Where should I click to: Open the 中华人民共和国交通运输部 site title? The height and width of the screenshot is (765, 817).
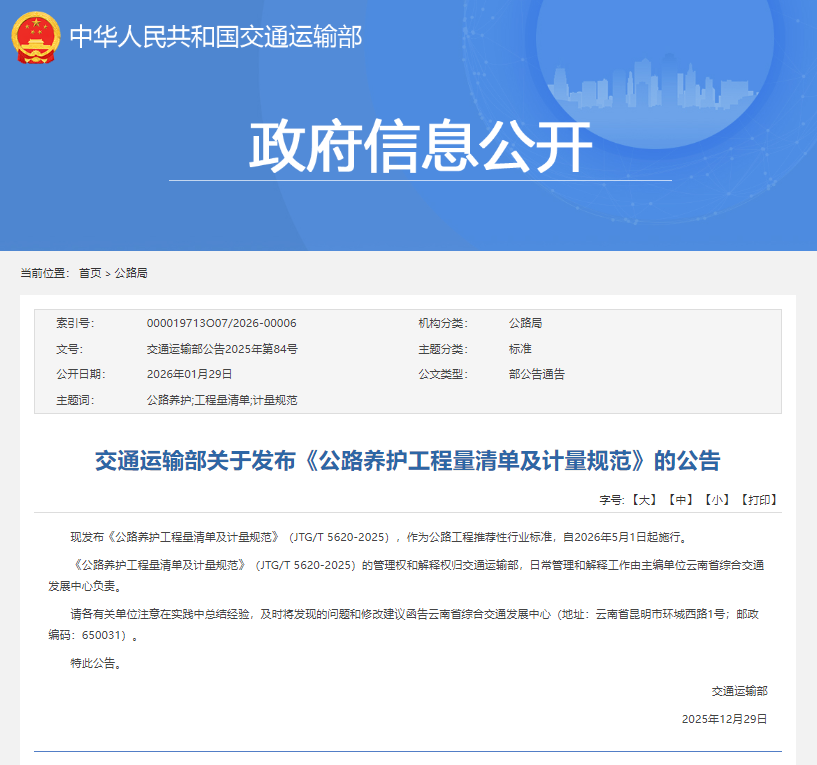point(215,37)
